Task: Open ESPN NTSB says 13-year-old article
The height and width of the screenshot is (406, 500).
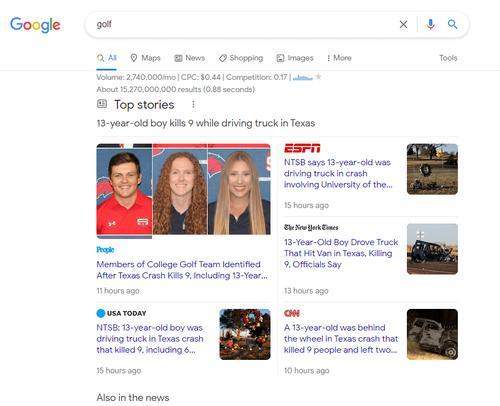Action: click(338, 173)
